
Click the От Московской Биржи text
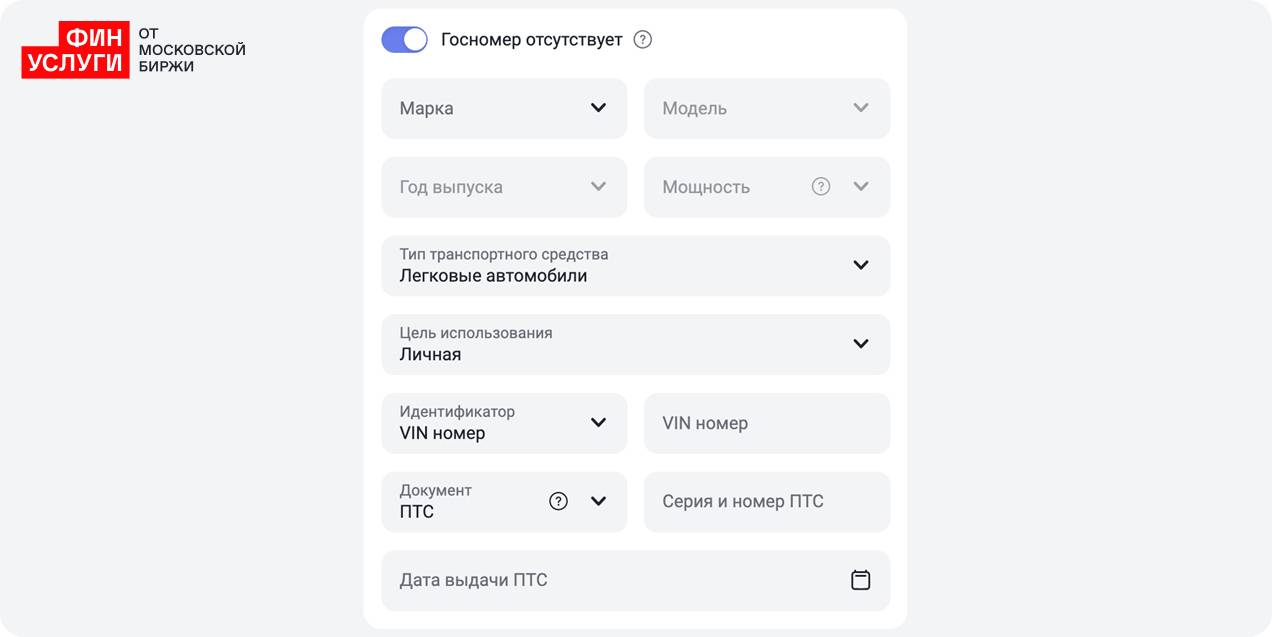191,50
